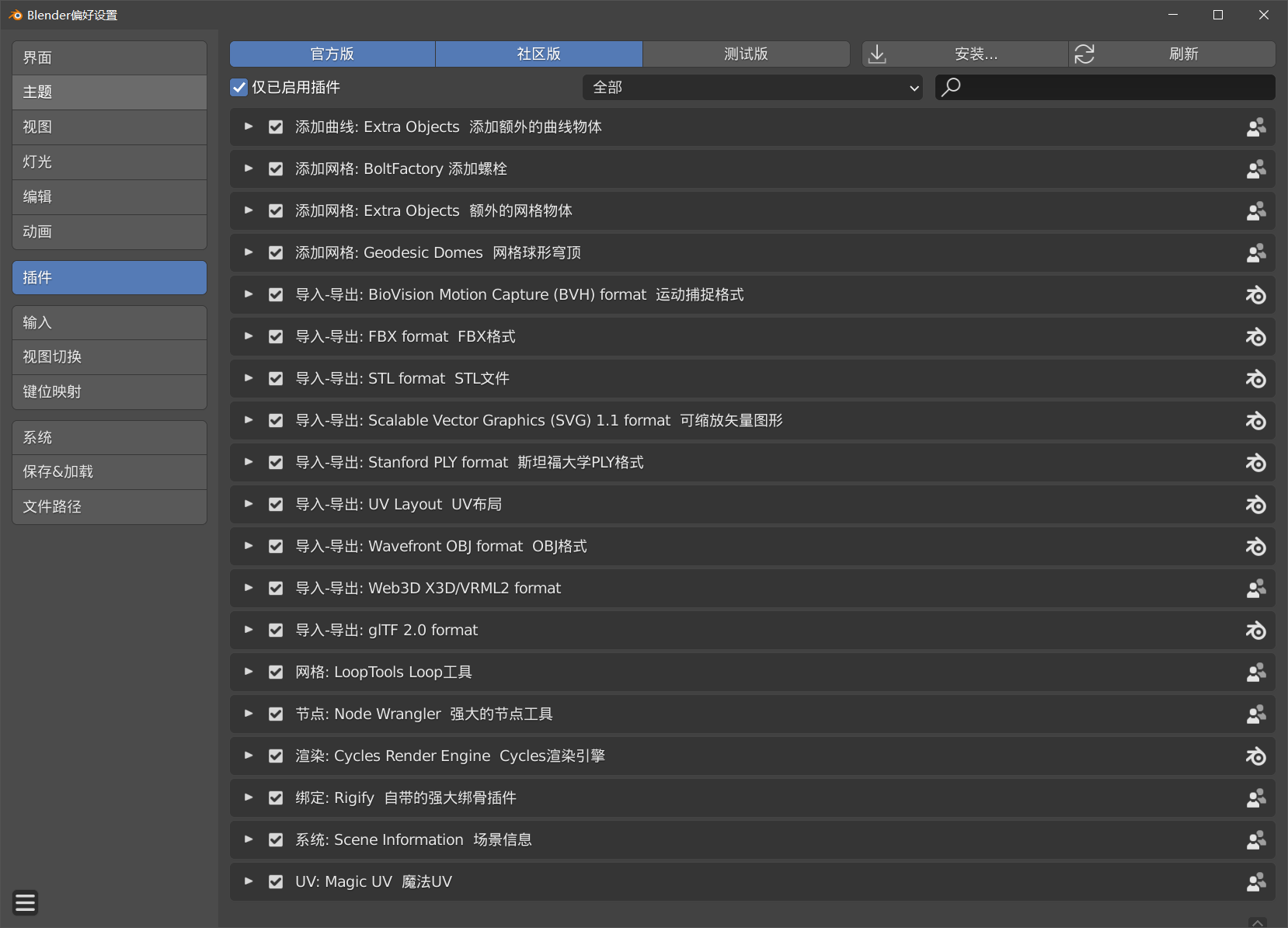Click the Blender logo icon on the BVH format row
The height and width of the screenshot is (928, 1288).
click(1255, 295)
